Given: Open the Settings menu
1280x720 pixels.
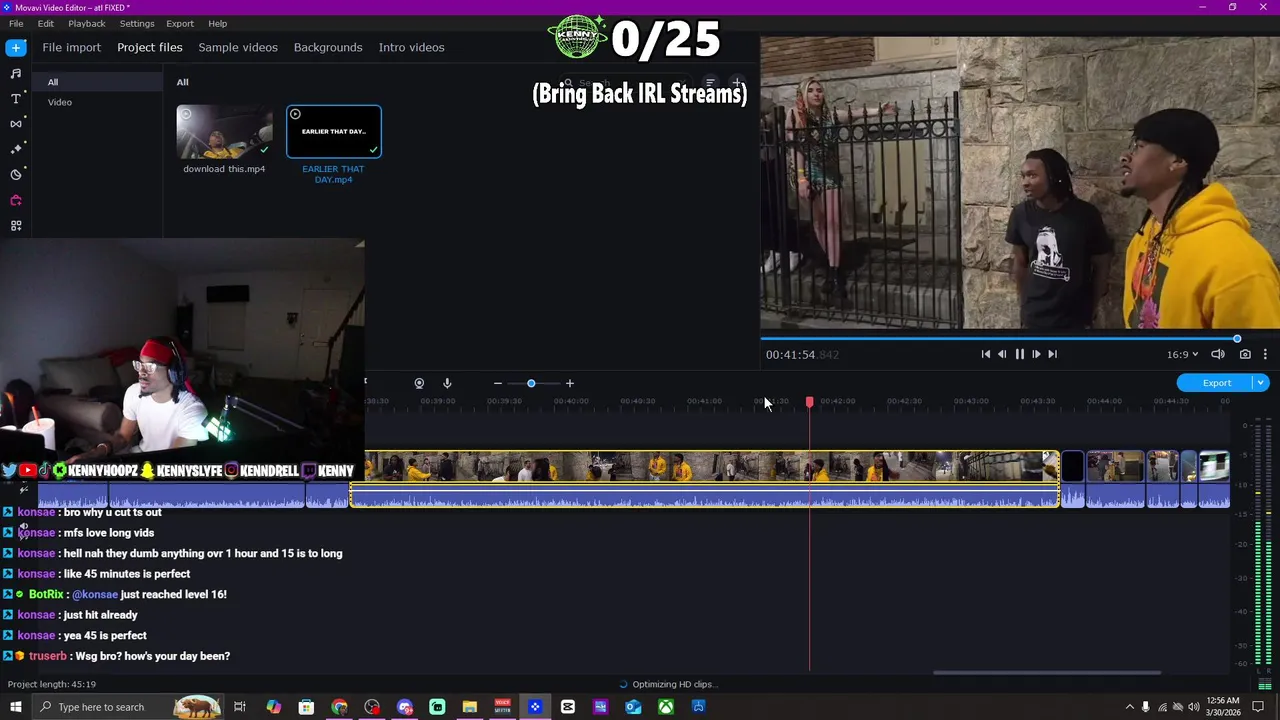Looking at the screenshot, I should (137, 23).
